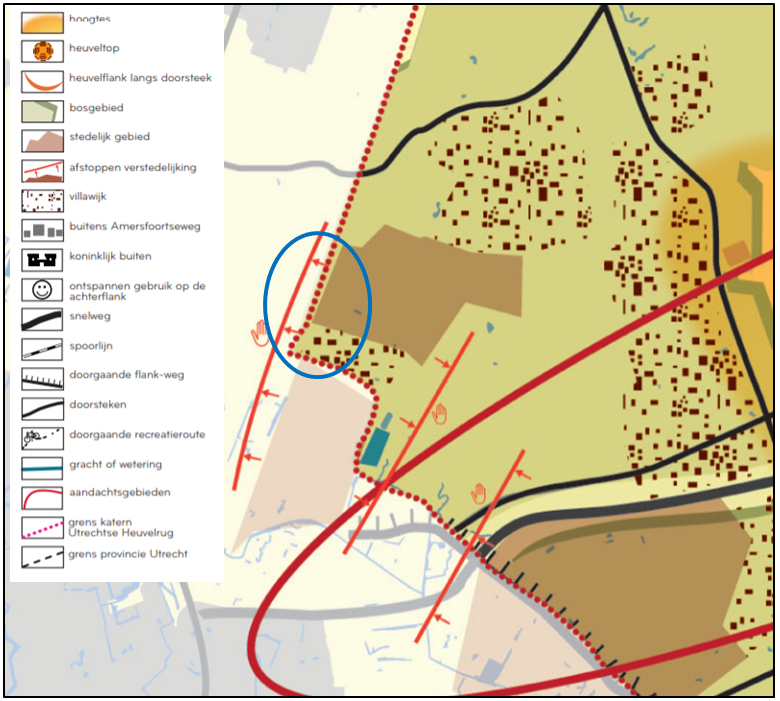The height and width of the screenshot is (701, 780).
Task: Click the 'koninklijk buiten' legend label
Action: [x=110, y=256]
